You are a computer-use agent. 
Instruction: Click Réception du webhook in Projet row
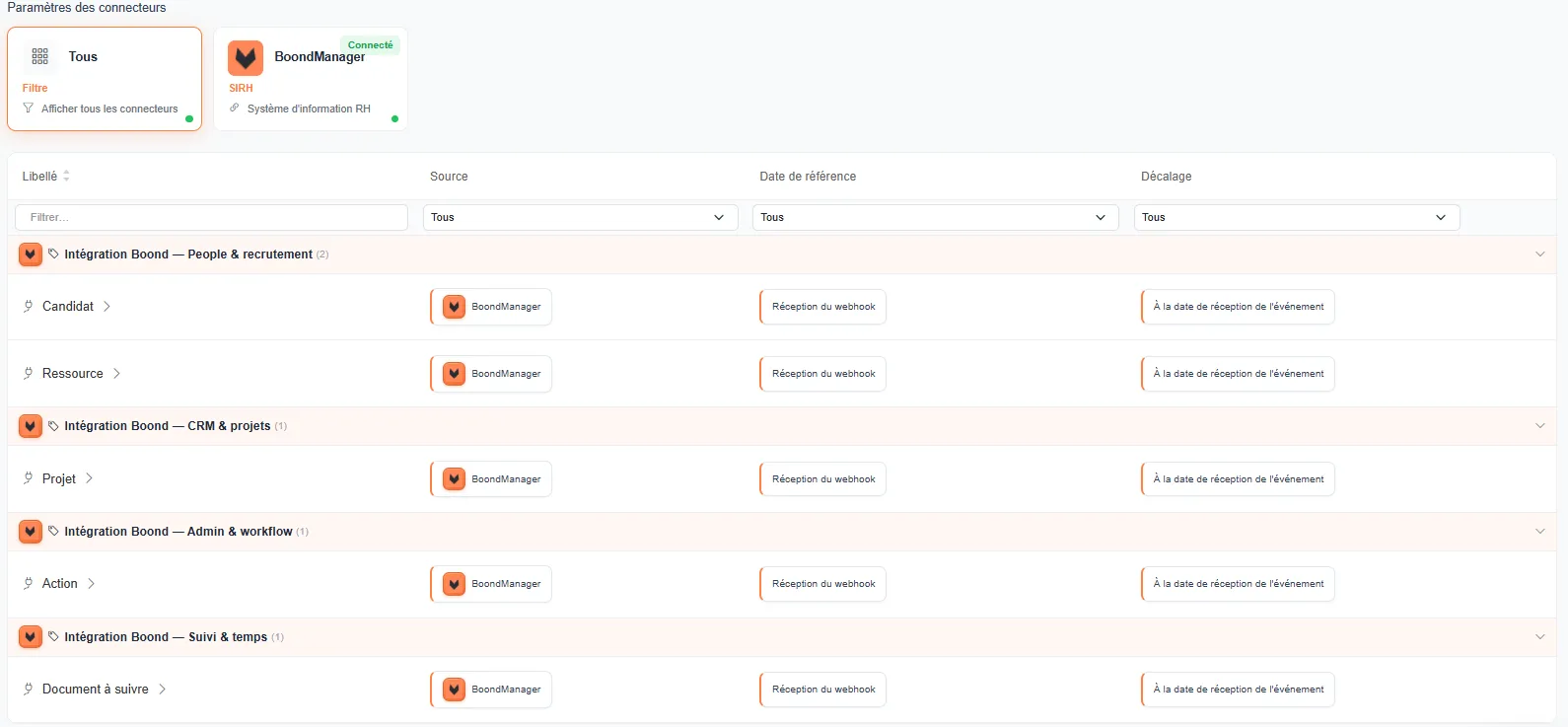coord(822,479)
